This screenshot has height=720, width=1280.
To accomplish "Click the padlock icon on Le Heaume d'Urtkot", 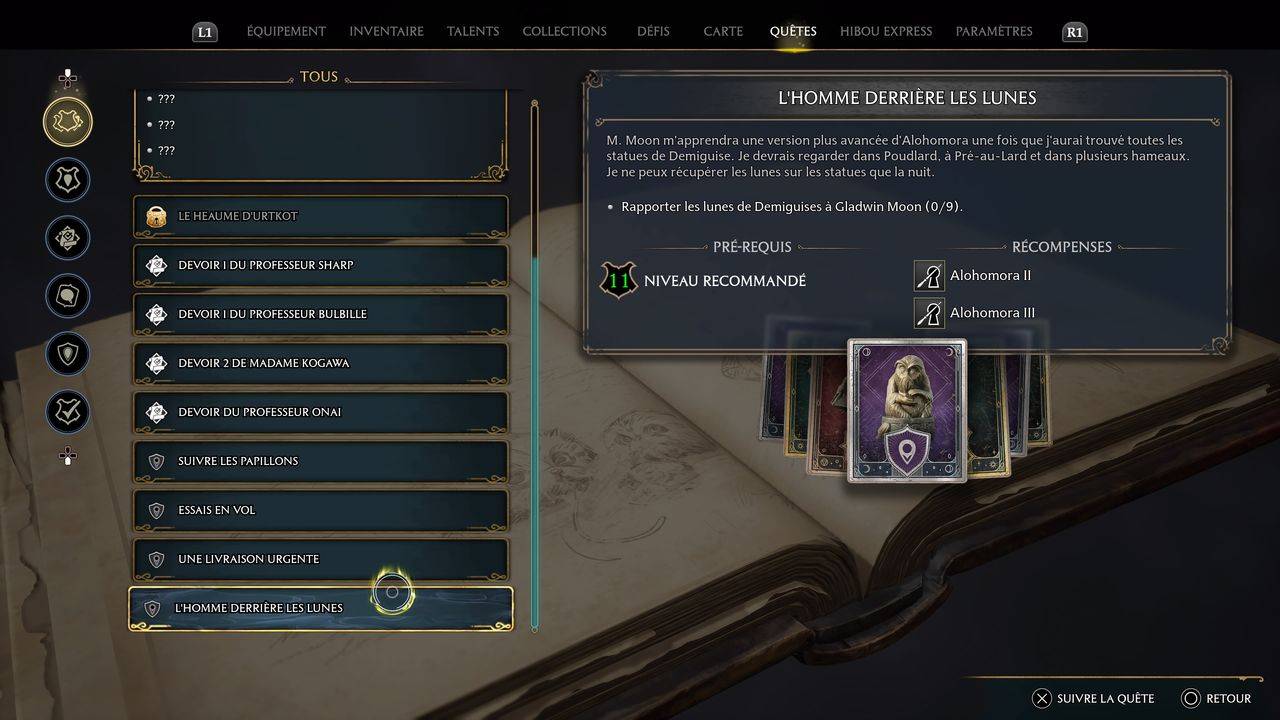I will pyautogui.click(x=156, y=216).
